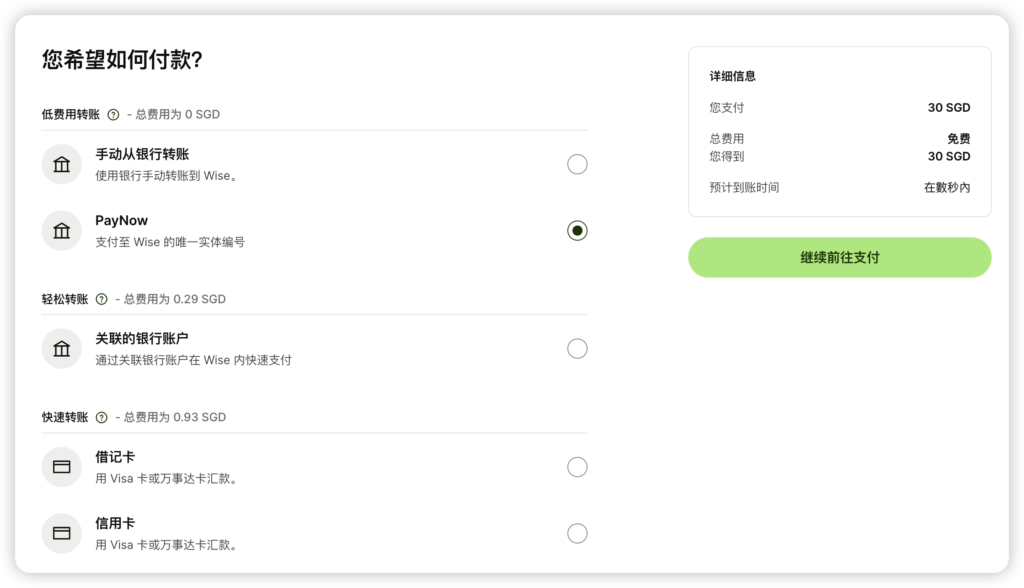Click 通过关联银行账户在 Wise 内快速支付 description

coord(193,360)
